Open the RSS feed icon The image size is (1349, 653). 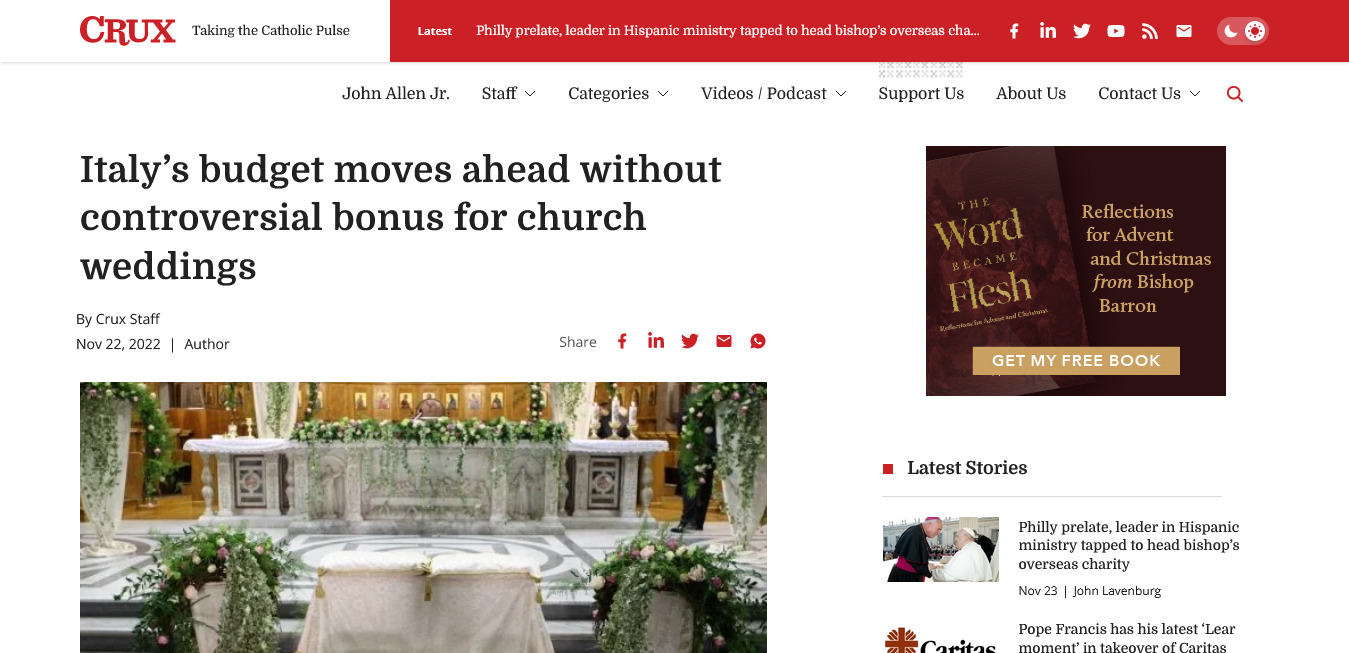click(x=1150, y=31)
